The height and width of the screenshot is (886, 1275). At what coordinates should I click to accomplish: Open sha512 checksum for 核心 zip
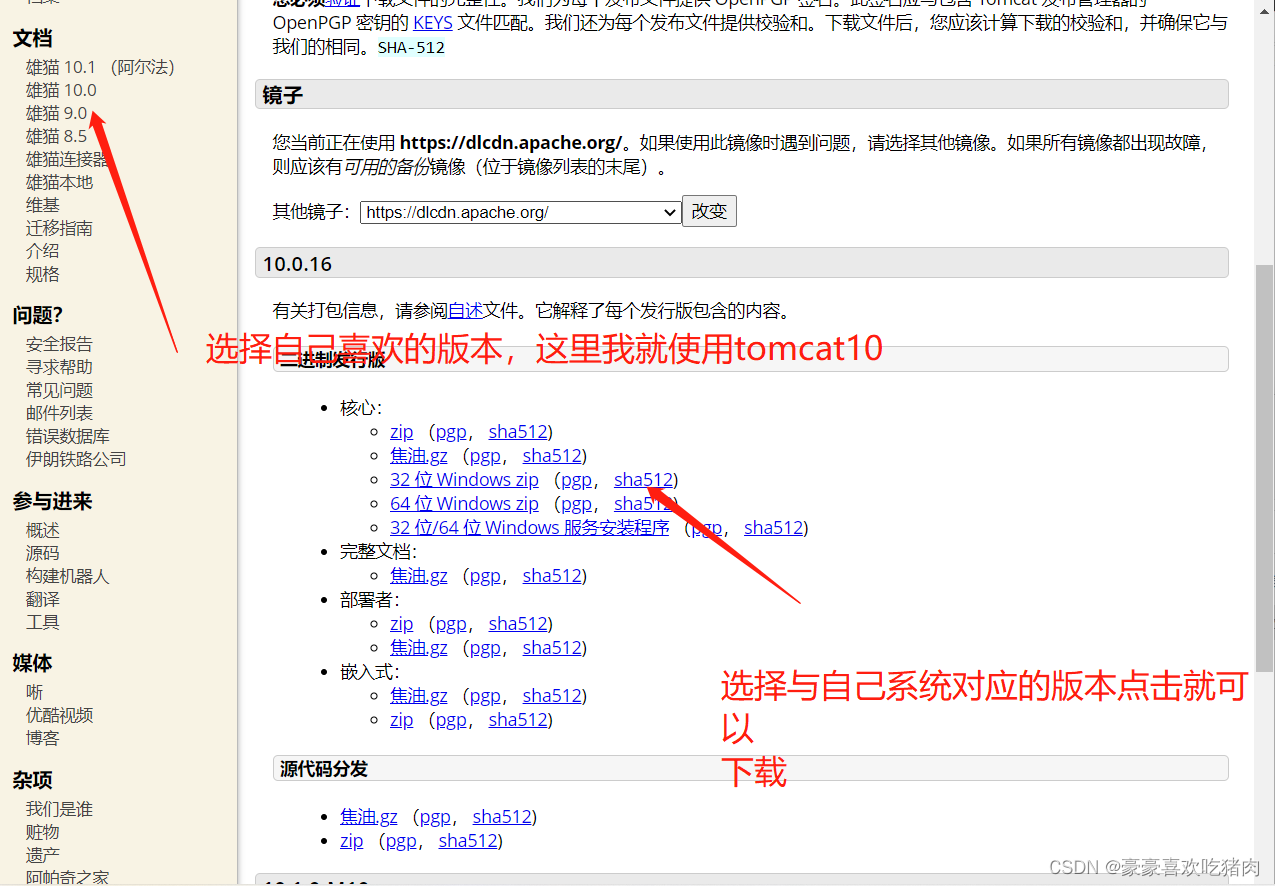[x=518, y=432]
